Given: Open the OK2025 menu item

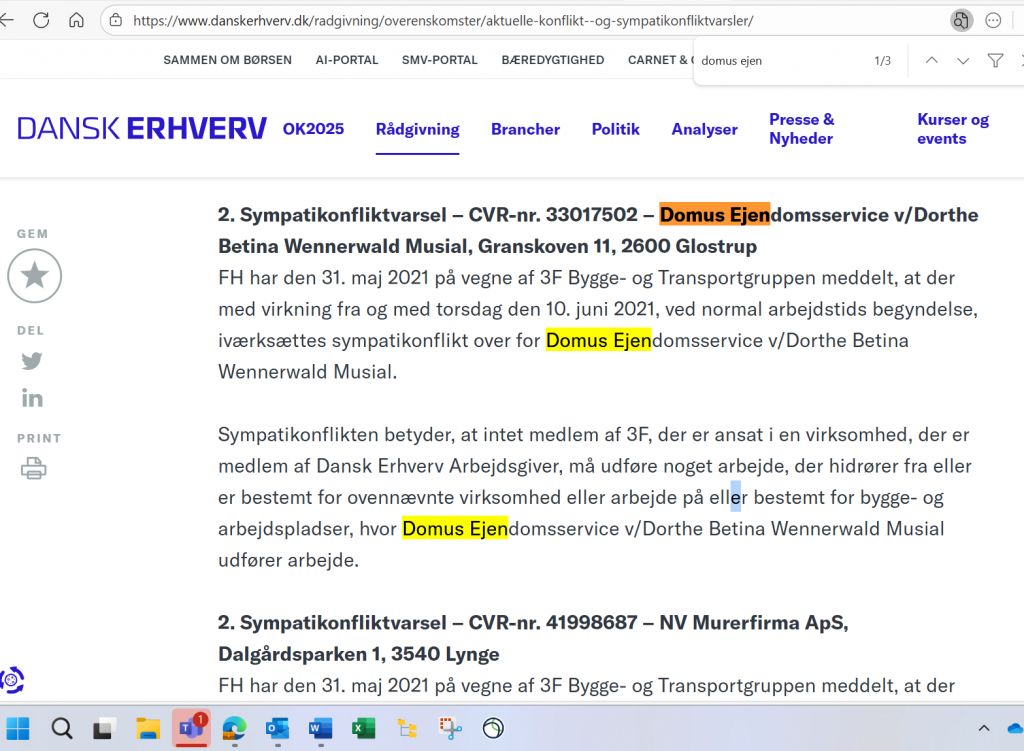Looking at the screenshot, I should [x=313, y=129].
